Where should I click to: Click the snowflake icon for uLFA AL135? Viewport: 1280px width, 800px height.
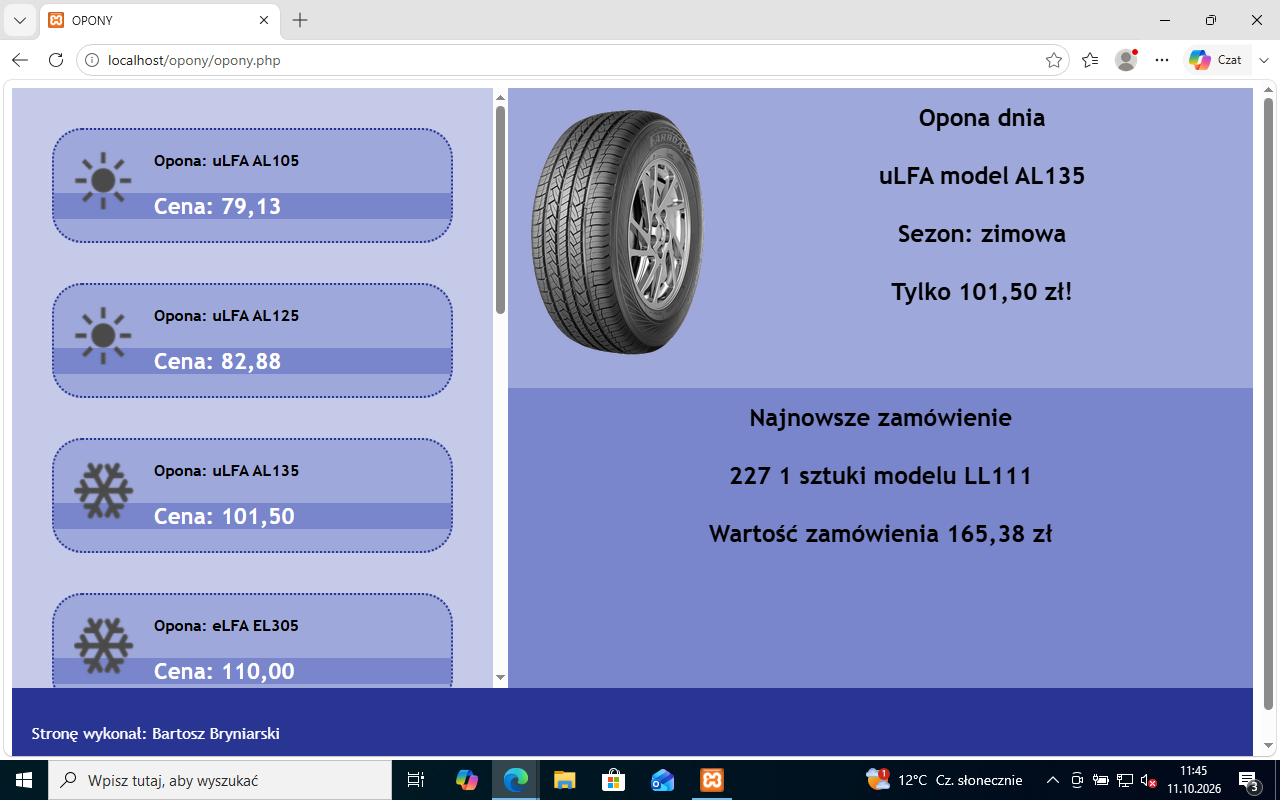103,491
